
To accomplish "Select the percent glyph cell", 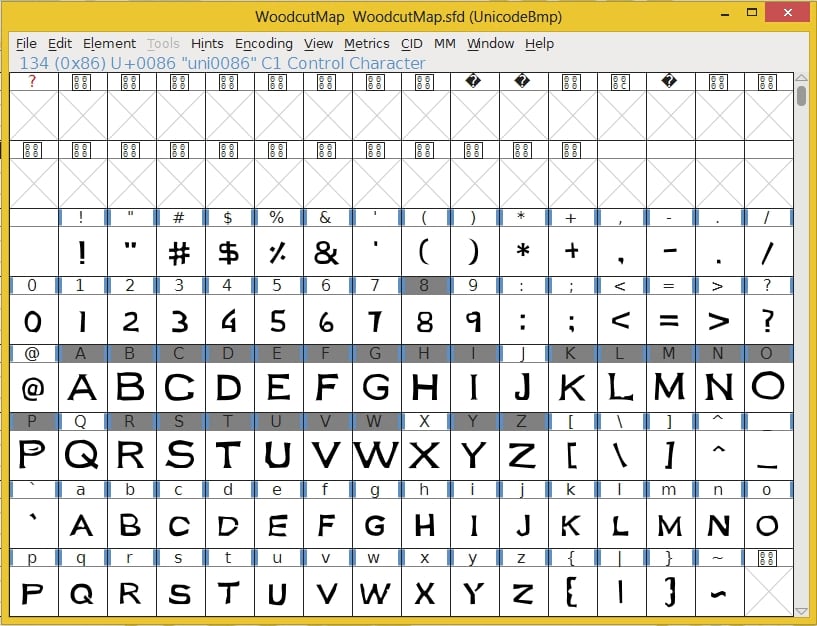I will click(x=279, y=251).
